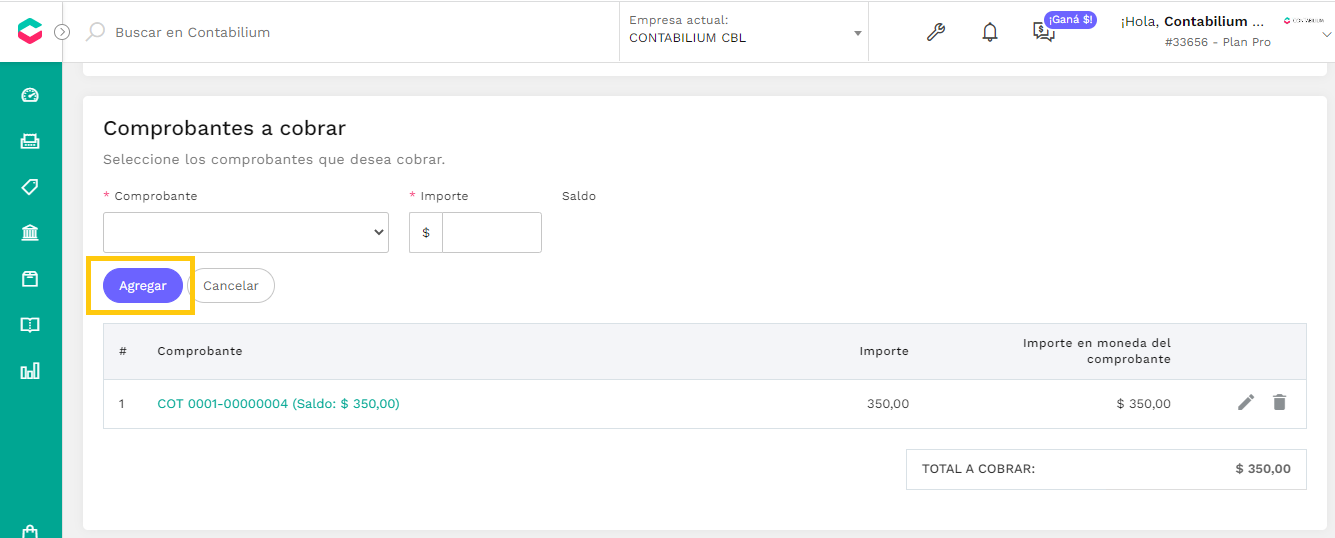The height and width of the screenshot is (538, 1335).
Task: Expand the sidebar with circled arrow
Action: (62, 32)
